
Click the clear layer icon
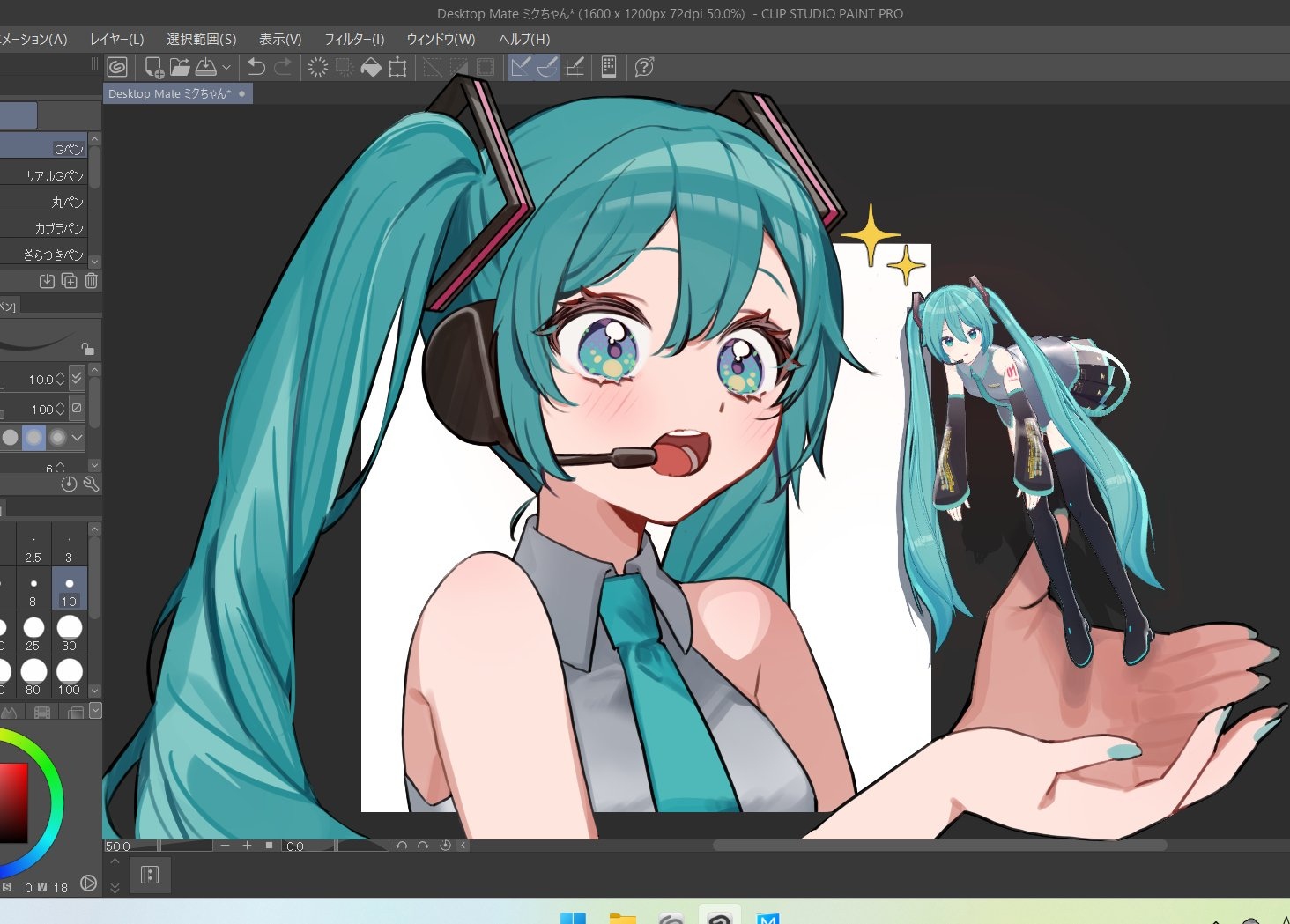(318, 67)
